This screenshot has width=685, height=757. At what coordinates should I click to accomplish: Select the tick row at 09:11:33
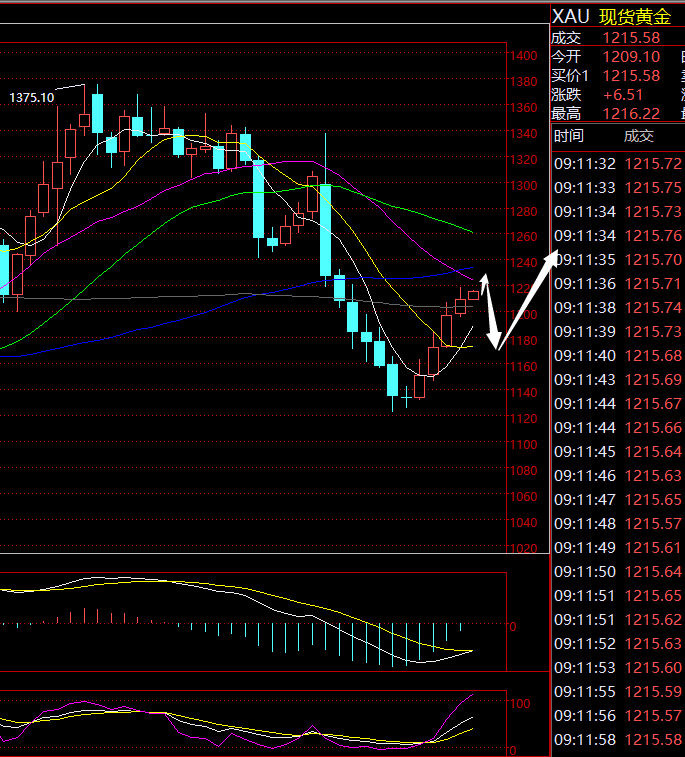click(618, 187)
